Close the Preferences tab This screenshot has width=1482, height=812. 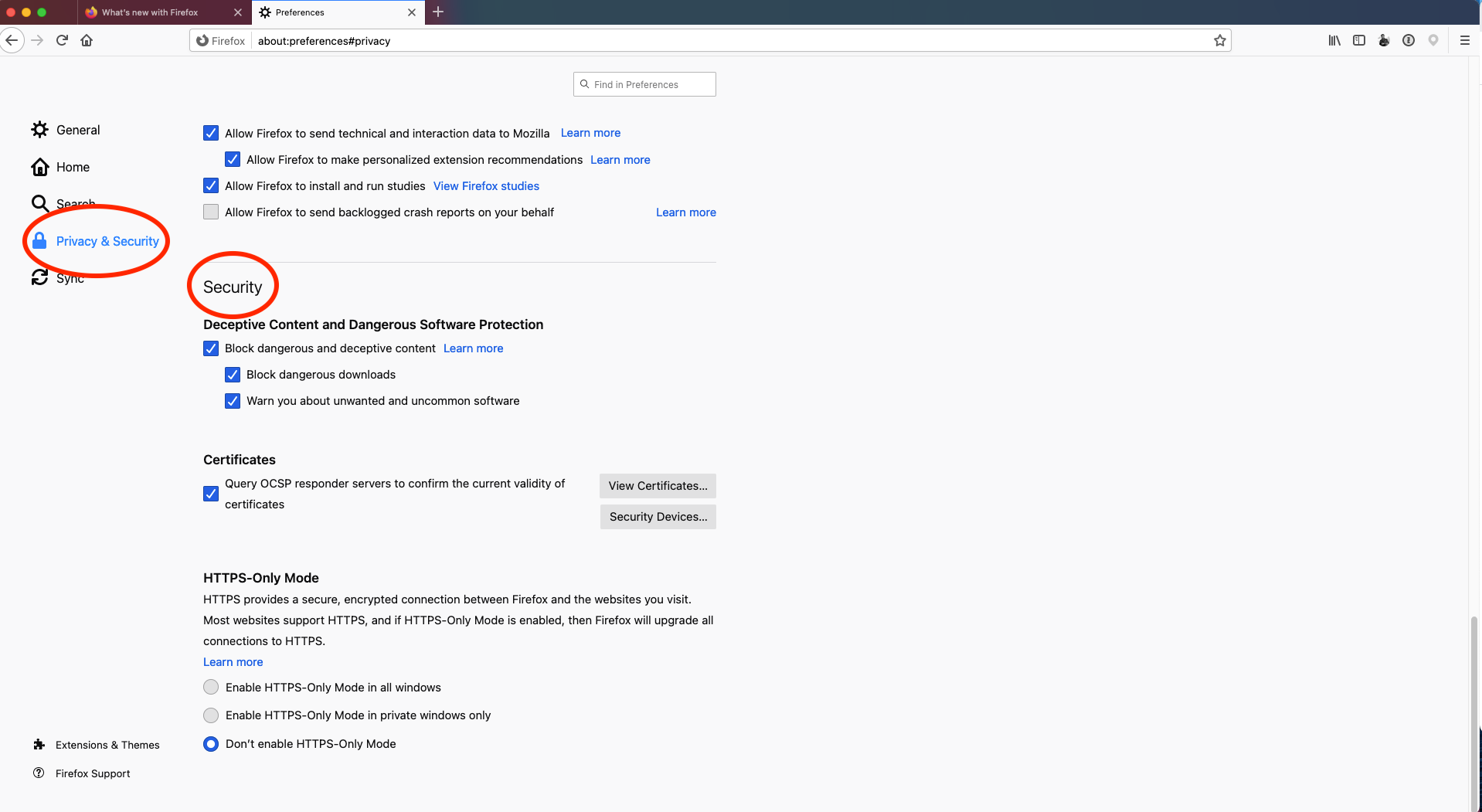pos(412,12)
